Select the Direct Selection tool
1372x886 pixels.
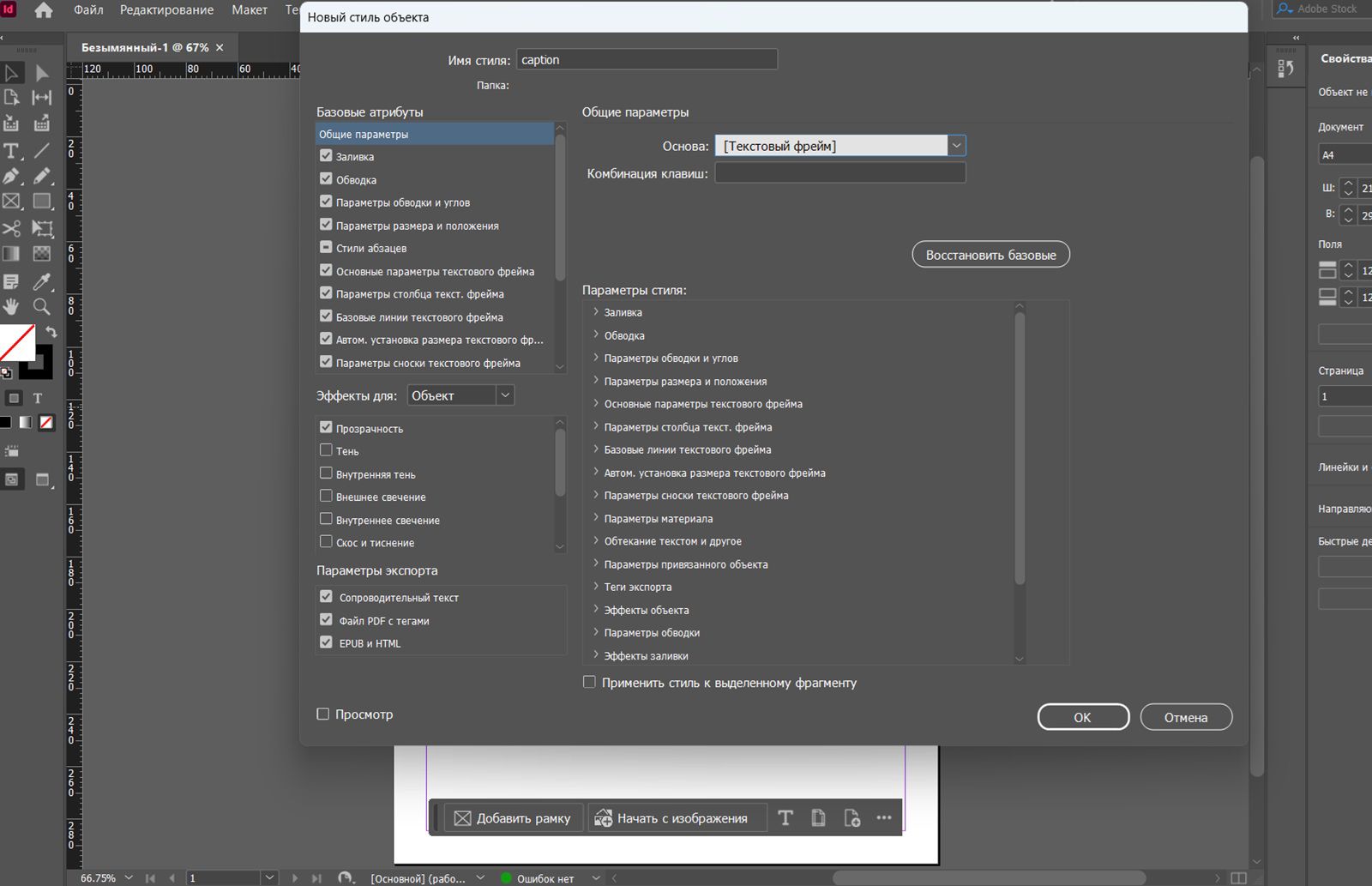41,73
